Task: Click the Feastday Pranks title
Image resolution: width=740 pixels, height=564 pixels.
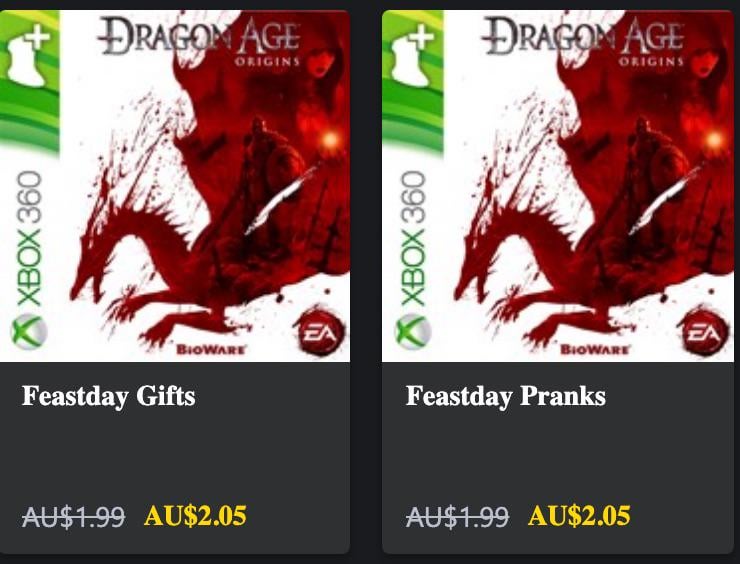Action: (505, 396)
